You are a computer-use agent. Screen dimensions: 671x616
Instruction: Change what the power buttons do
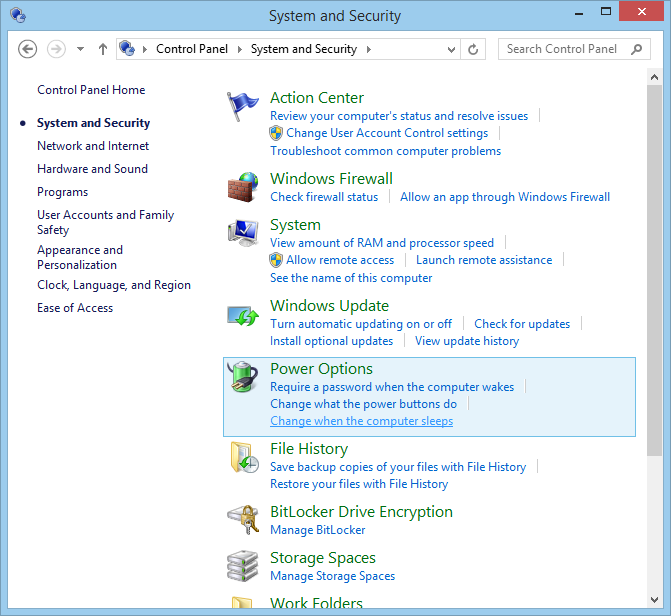tap(363, 404)
